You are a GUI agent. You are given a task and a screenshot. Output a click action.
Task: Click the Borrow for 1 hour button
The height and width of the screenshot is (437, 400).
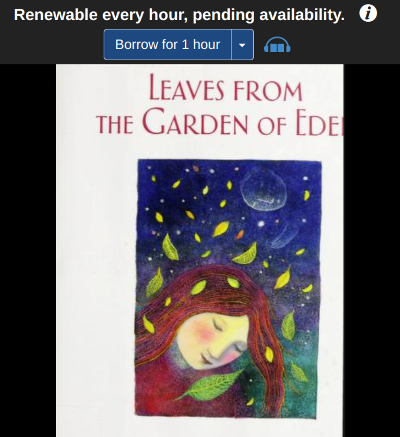(x=168, y=45)
